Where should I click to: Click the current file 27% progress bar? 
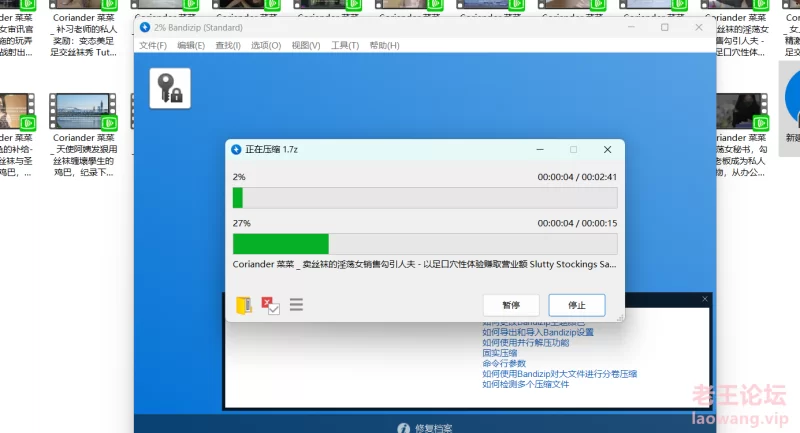click(425, 244)
